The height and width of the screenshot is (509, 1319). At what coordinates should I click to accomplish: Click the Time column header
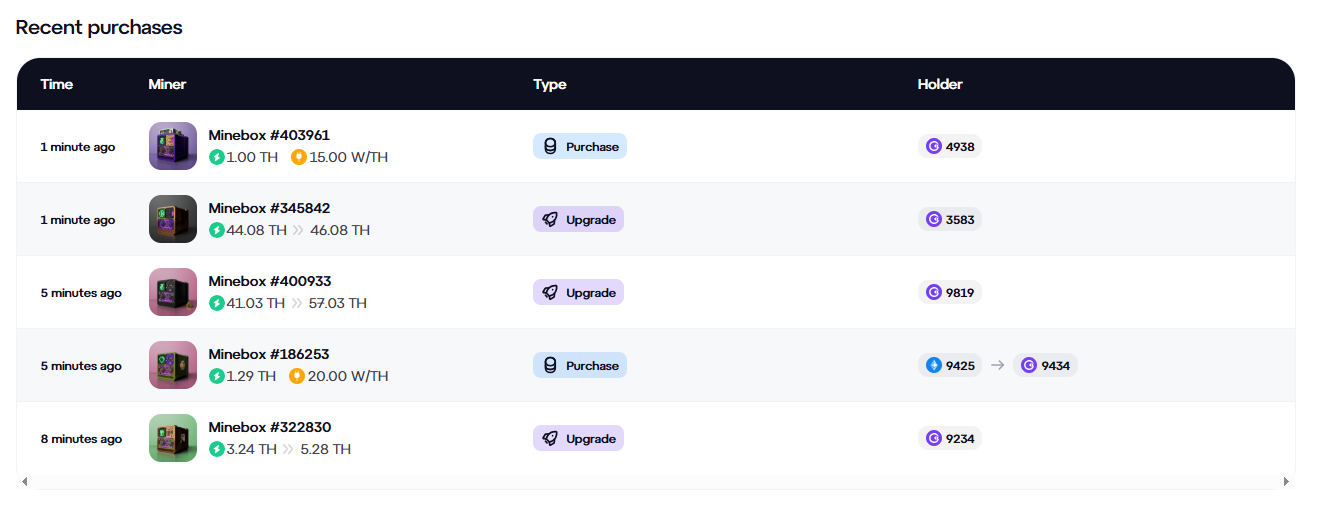click(x=57, y=84)
